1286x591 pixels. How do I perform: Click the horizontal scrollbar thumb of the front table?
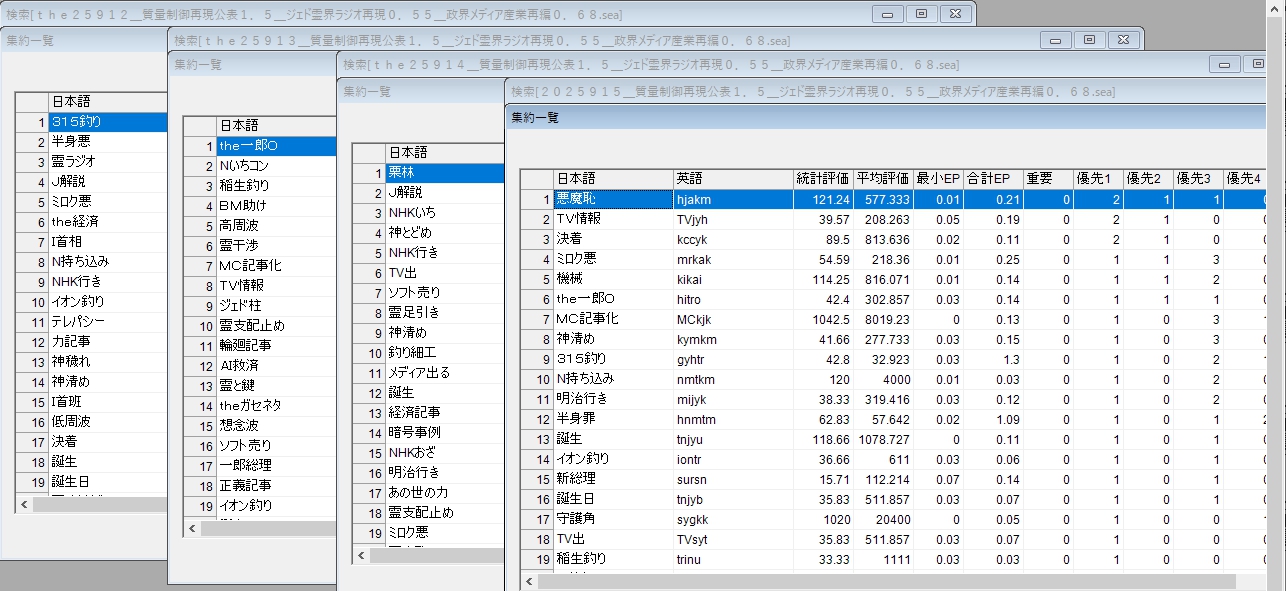885,581
